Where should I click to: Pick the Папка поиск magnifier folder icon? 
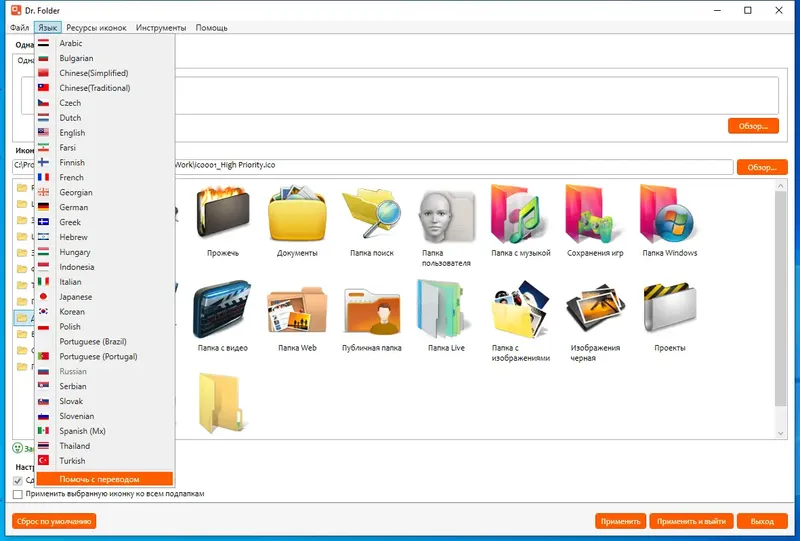click(371, 213)
